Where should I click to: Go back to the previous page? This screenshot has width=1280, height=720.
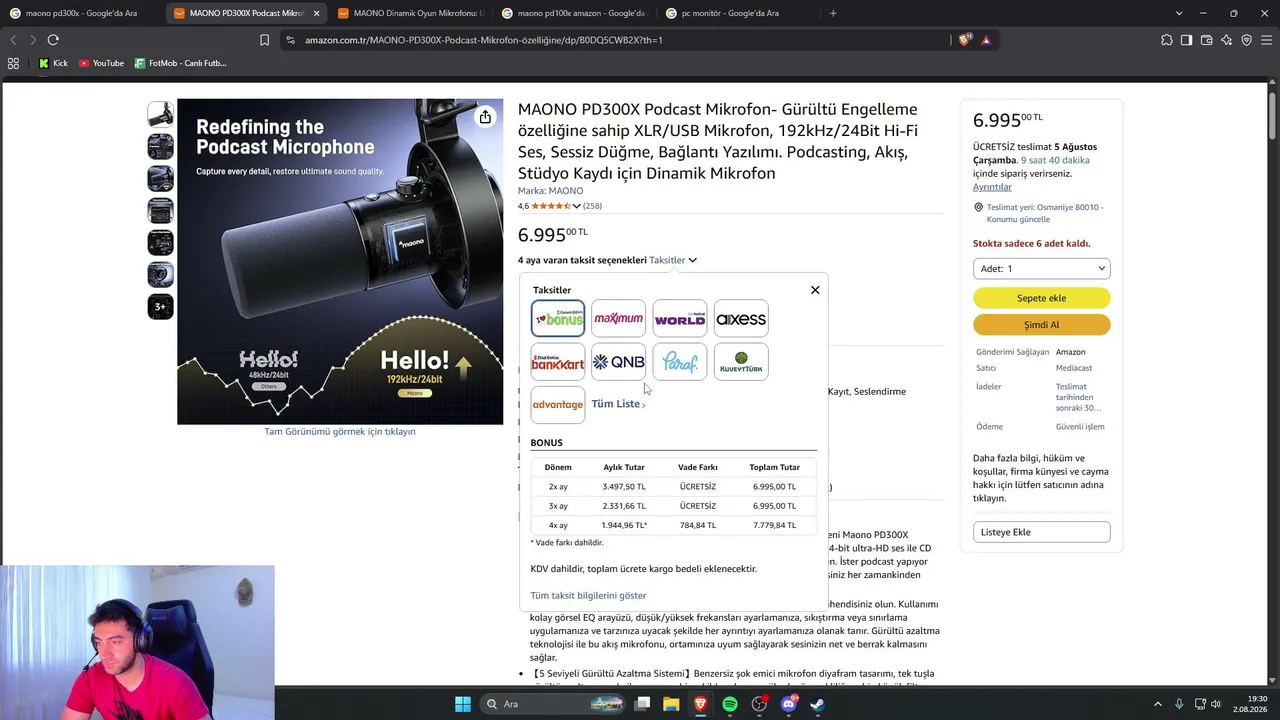pyautogui.click(x=13, y=40)
